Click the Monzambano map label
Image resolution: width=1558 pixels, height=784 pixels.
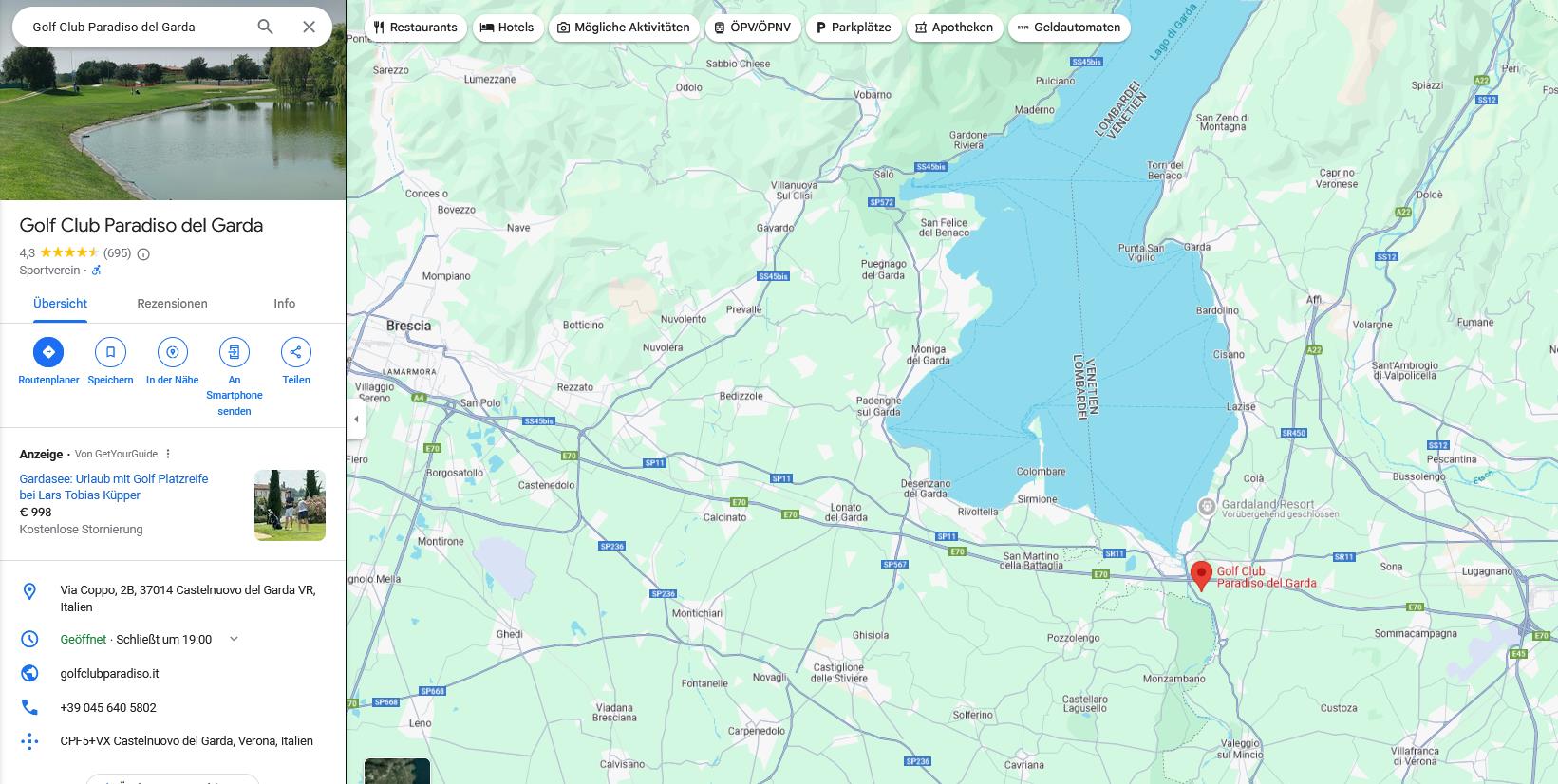point(1174,680)
